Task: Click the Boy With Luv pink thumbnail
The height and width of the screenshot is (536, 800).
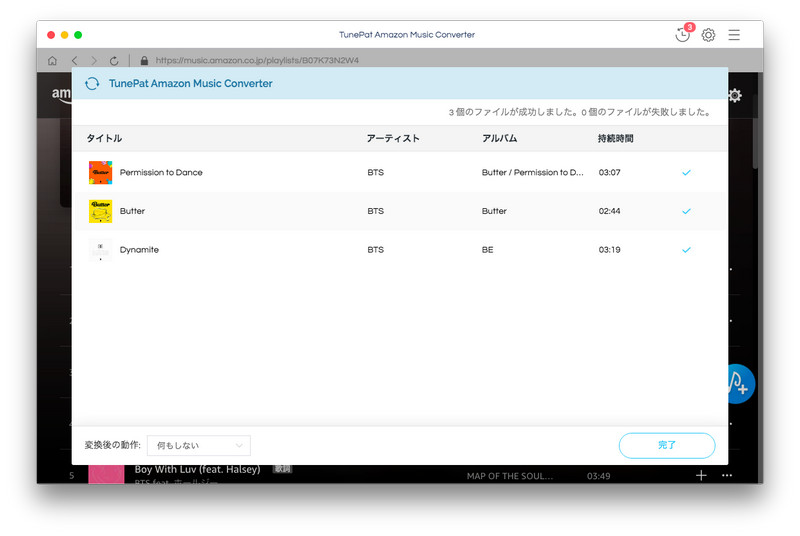Action: tap(106, 474)
